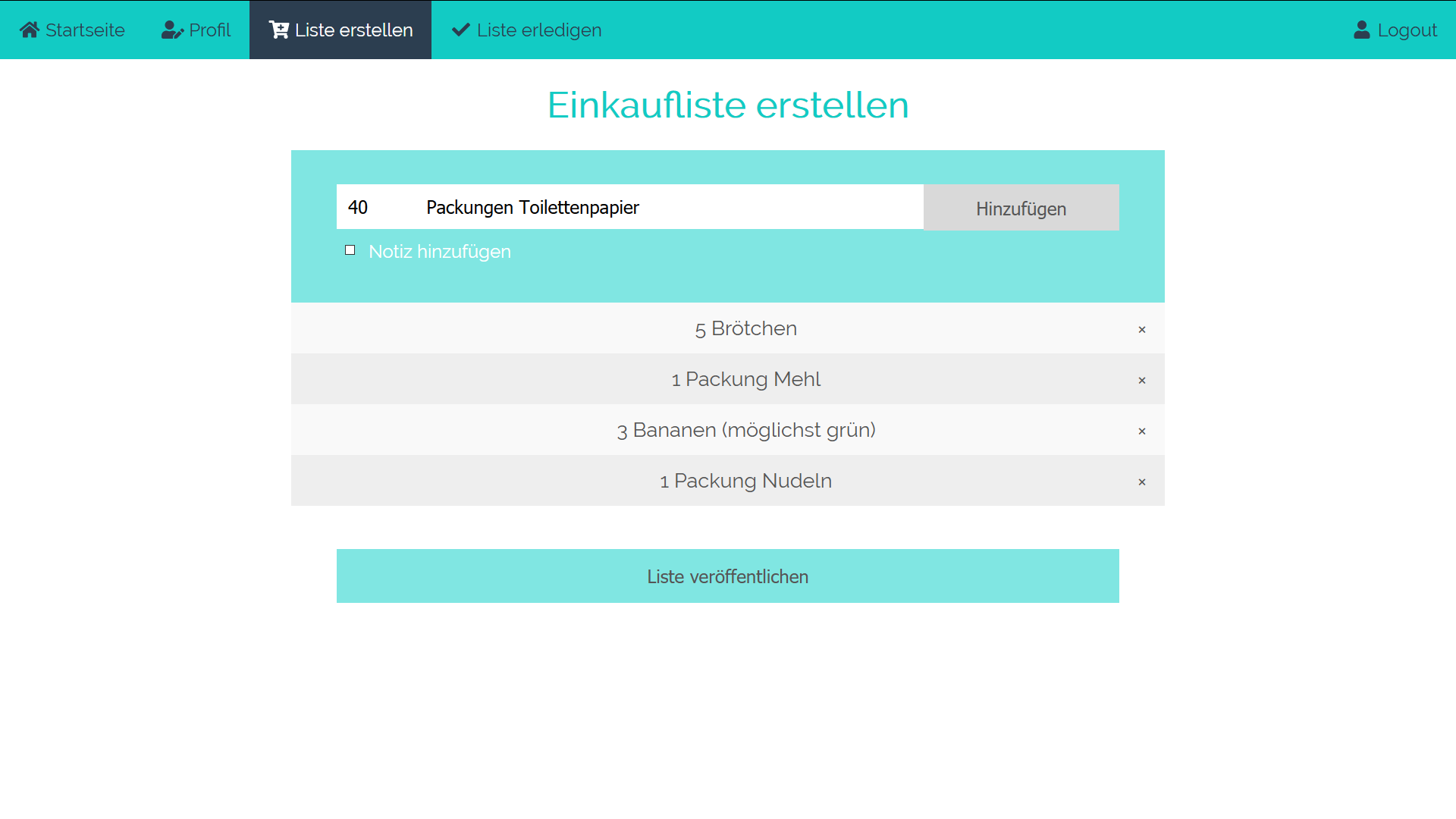The image size is (1456, 819).
Task: Delete the Packung Nudeln entry
Action: click(x=1141, y=482)
